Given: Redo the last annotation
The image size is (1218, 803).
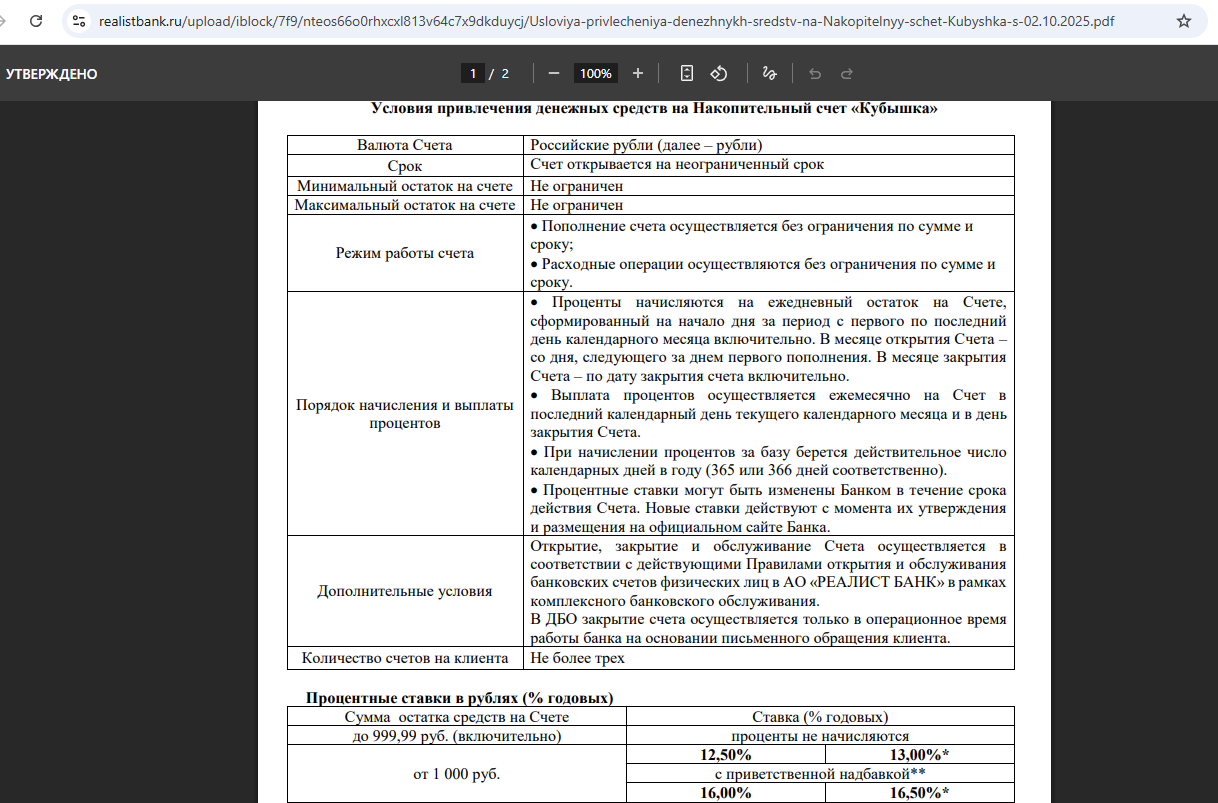Looking at the screenshot, I should [847, 73].
